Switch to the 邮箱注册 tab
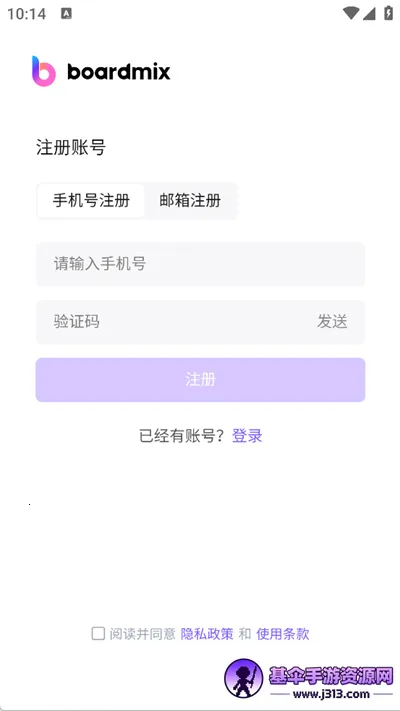The image size is (400, 711). pyautogui.click(x=190, y=200)
